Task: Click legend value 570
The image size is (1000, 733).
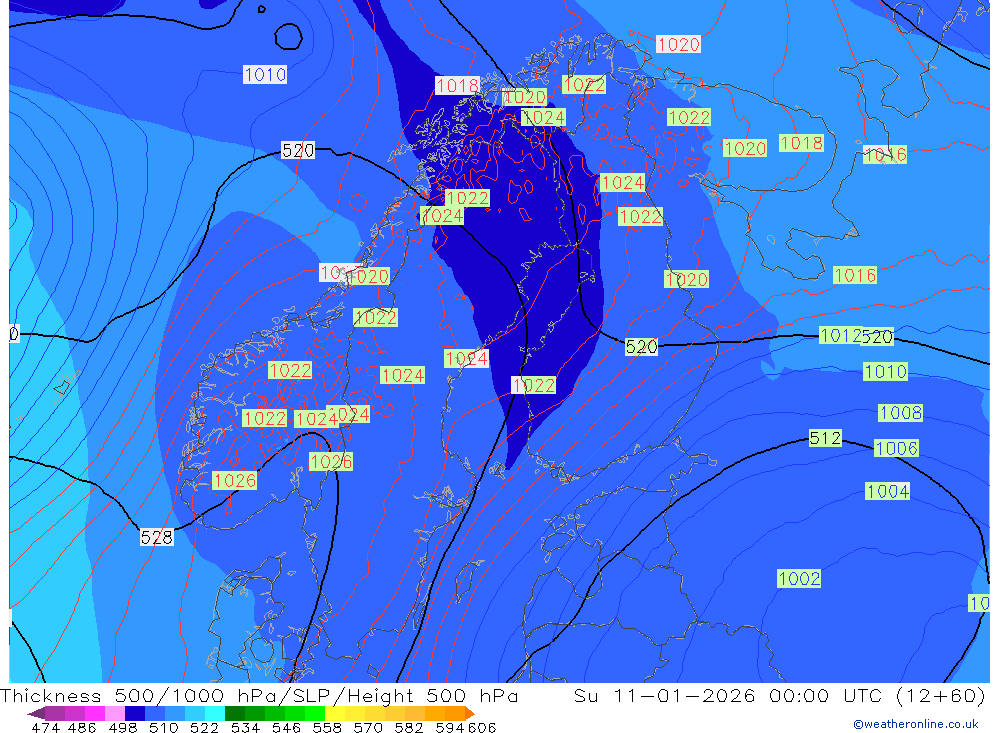Action: pos(368,728)
